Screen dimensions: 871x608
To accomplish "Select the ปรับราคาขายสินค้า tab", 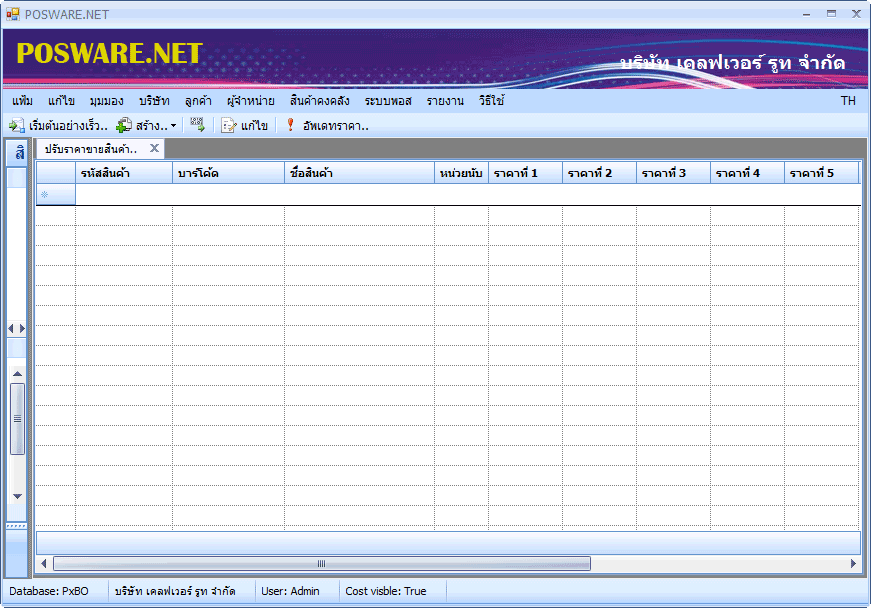I will [x=91, y=148].
